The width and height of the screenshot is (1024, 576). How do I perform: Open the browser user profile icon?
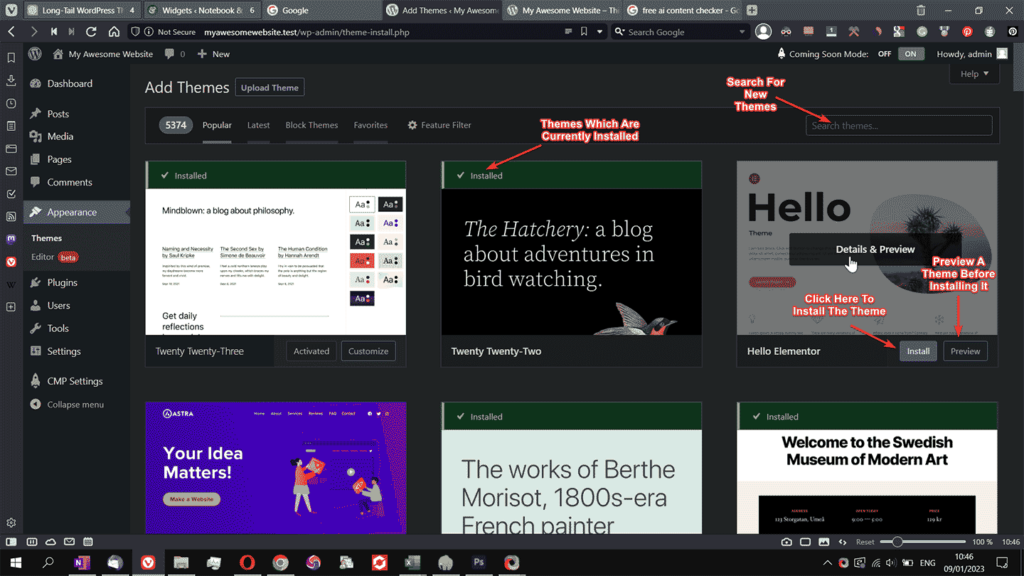[x=763, y=31]
